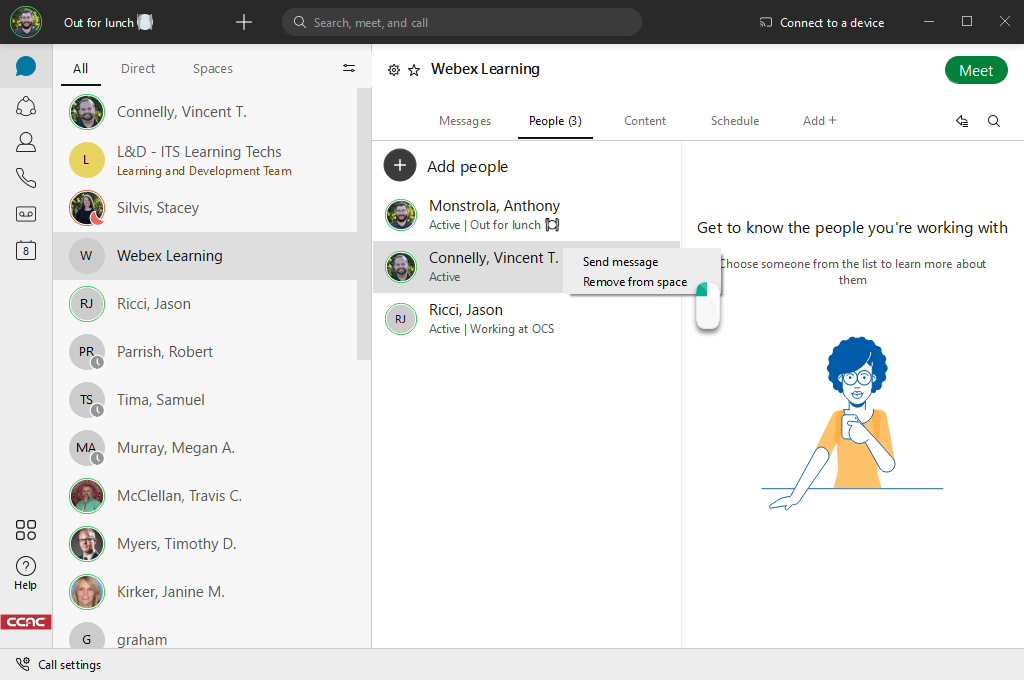The image size is (1024, 680).
Task: Open the Voicemail icon
Action: pos(25,213)
